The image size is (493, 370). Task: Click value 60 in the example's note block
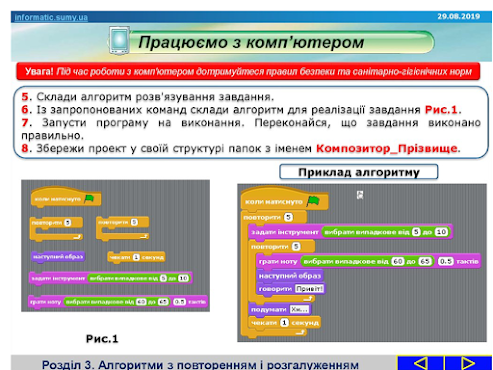tap(398, 261)
